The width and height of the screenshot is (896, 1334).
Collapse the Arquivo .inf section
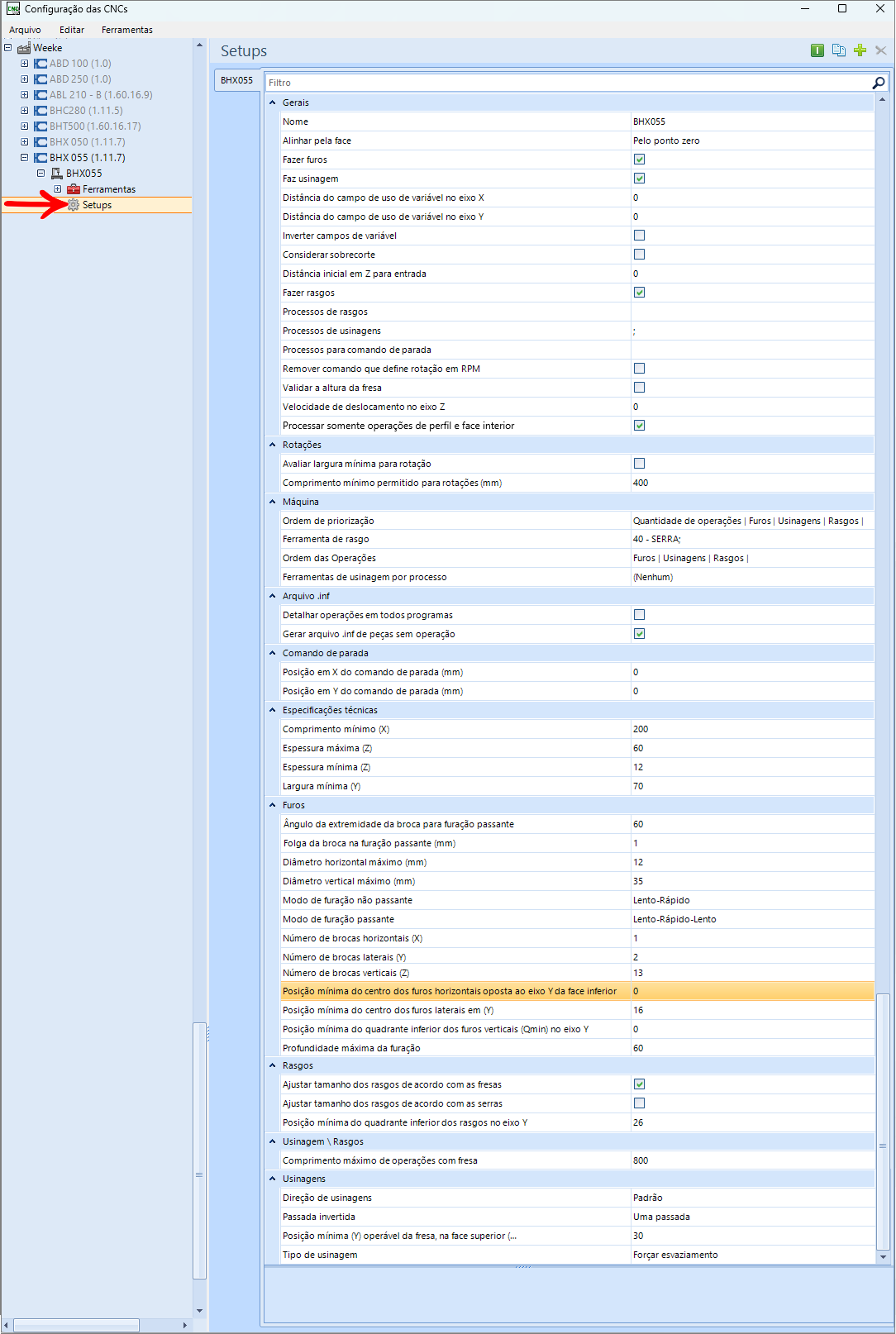click(x=273, y=596)
